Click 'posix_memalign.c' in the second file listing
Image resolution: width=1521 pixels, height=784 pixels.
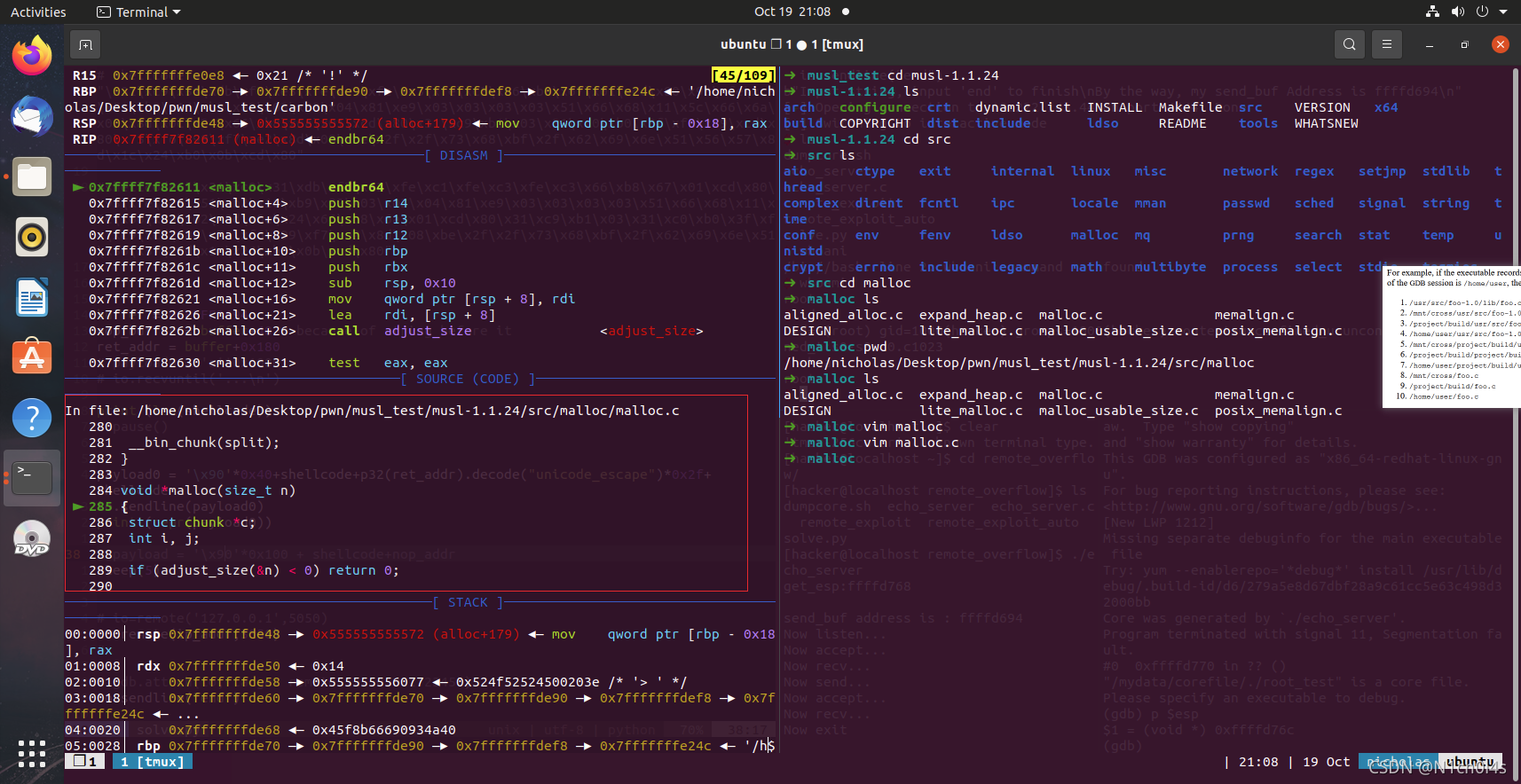1278,411
